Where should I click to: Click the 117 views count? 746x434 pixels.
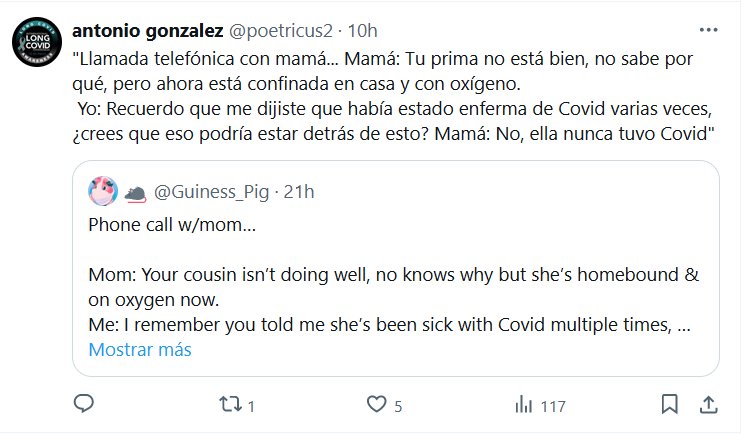(x=552, y=406)
